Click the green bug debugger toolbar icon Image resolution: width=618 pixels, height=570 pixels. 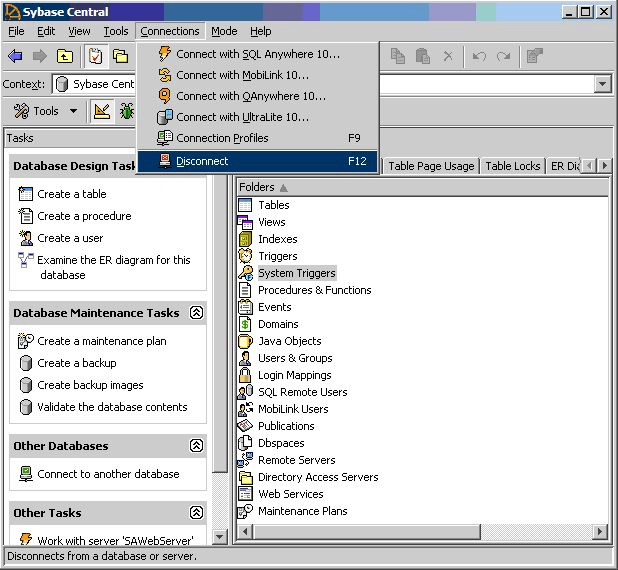tap(127, 111)
